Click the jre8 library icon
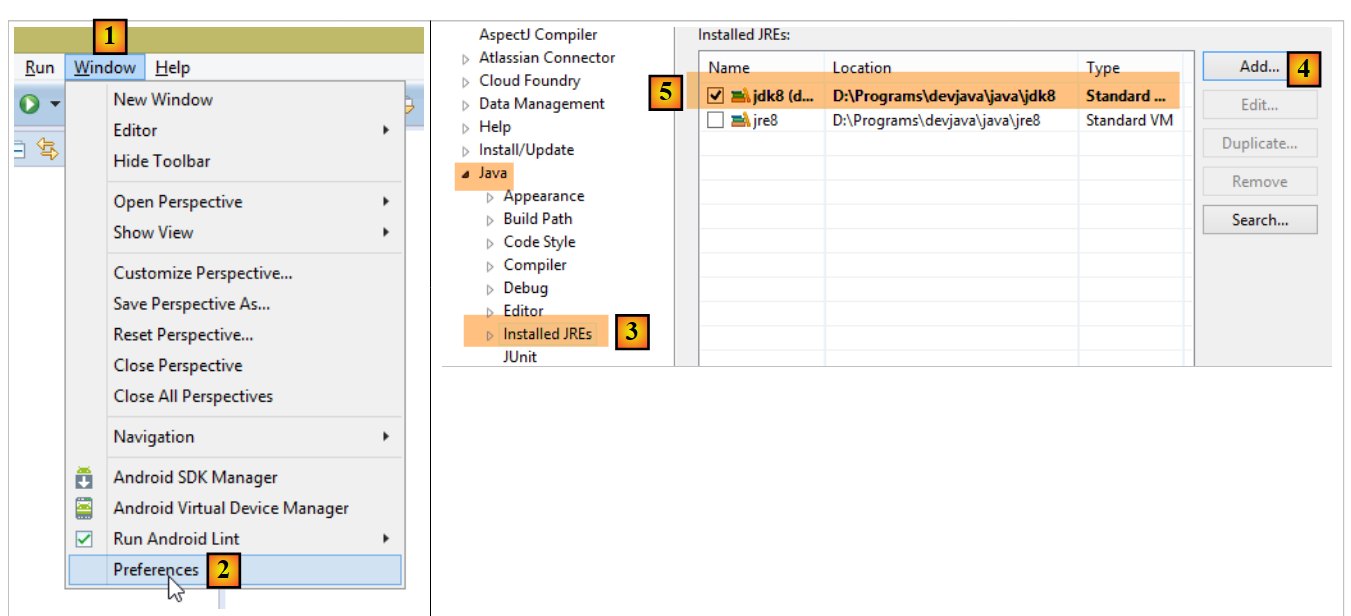The width and height of the screenshot is (1351, 616). point(740,121)
